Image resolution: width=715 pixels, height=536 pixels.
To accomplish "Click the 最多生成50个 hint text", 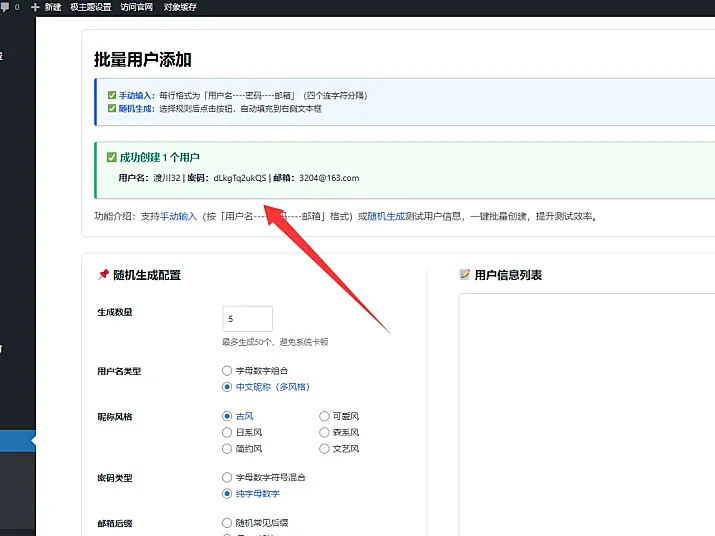I will [275, 342].
